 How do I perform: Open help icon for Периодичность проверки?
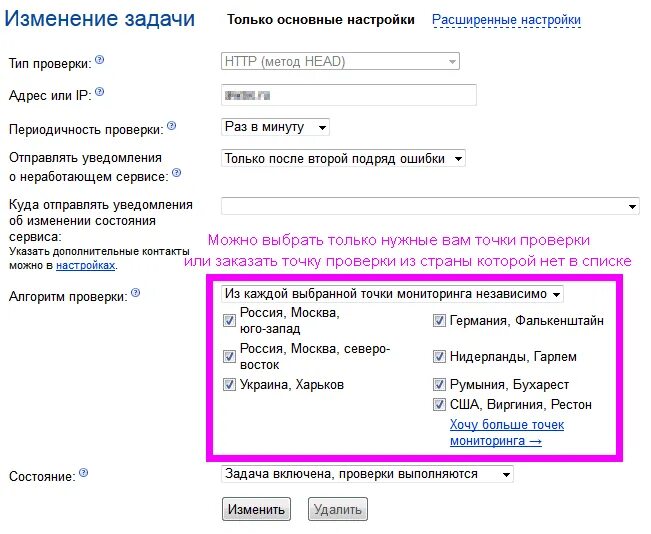(x=171, y=126)
